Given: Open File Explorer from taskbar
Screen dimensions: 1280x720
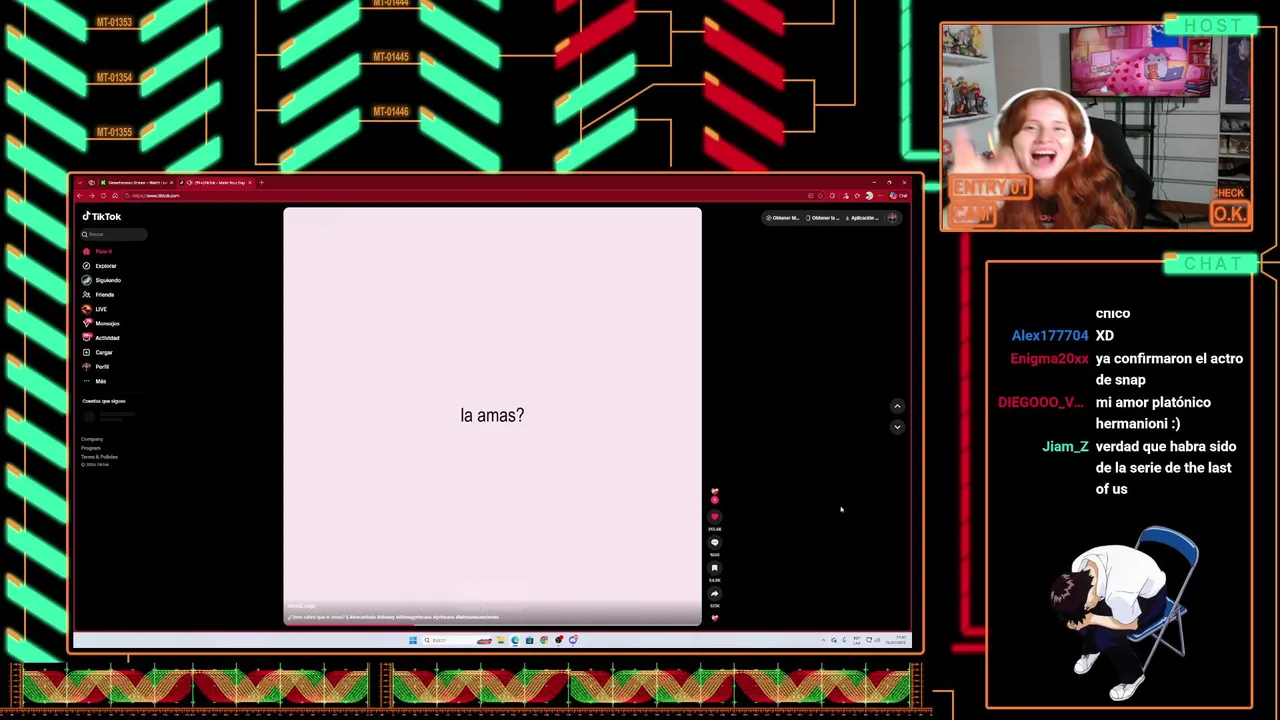Looking at the screenshot, I should (501, 640).
